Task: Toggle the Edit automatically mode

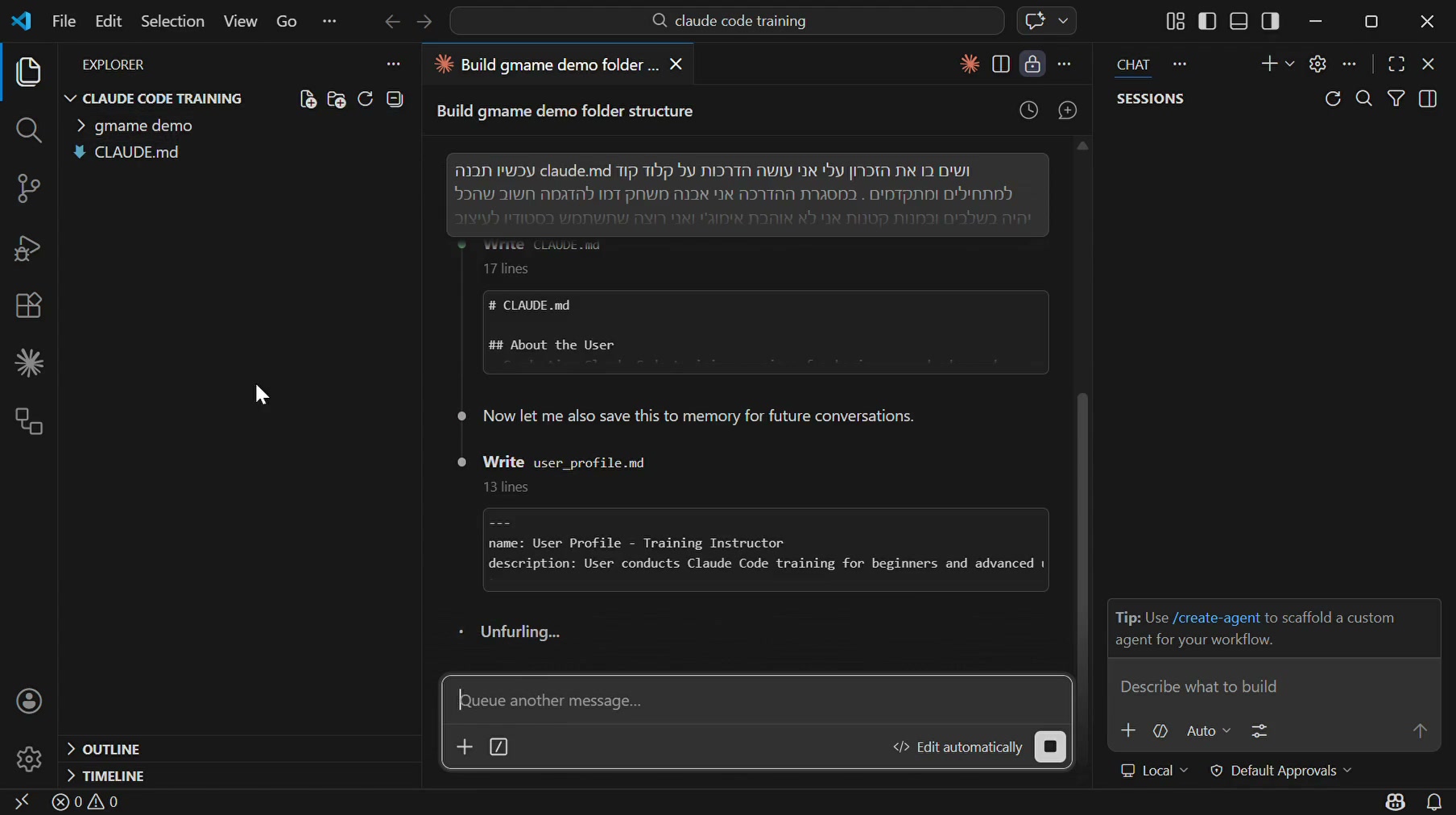Action: 957,747
